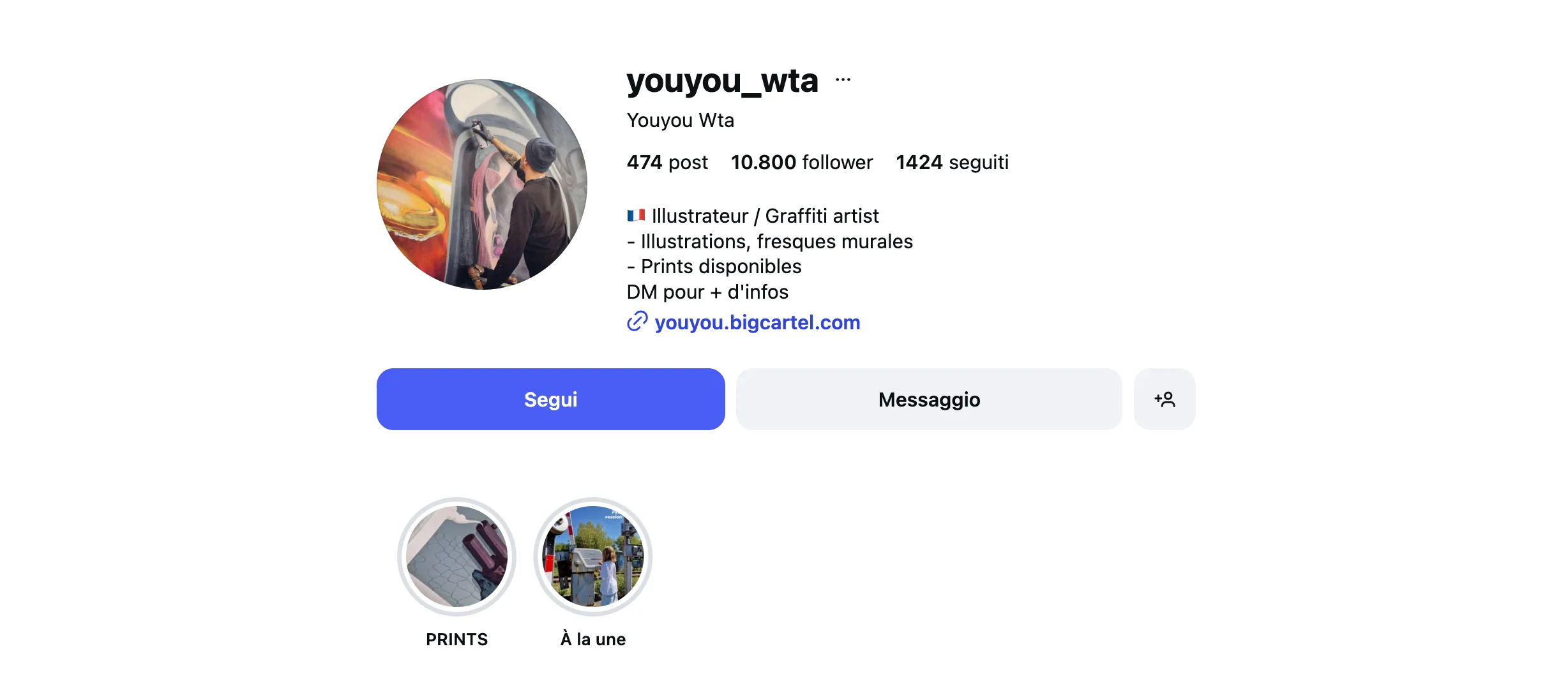1568x688 pixels.
Task: Click the DM pour + d'infos text
Action: [x=707, y=292]
